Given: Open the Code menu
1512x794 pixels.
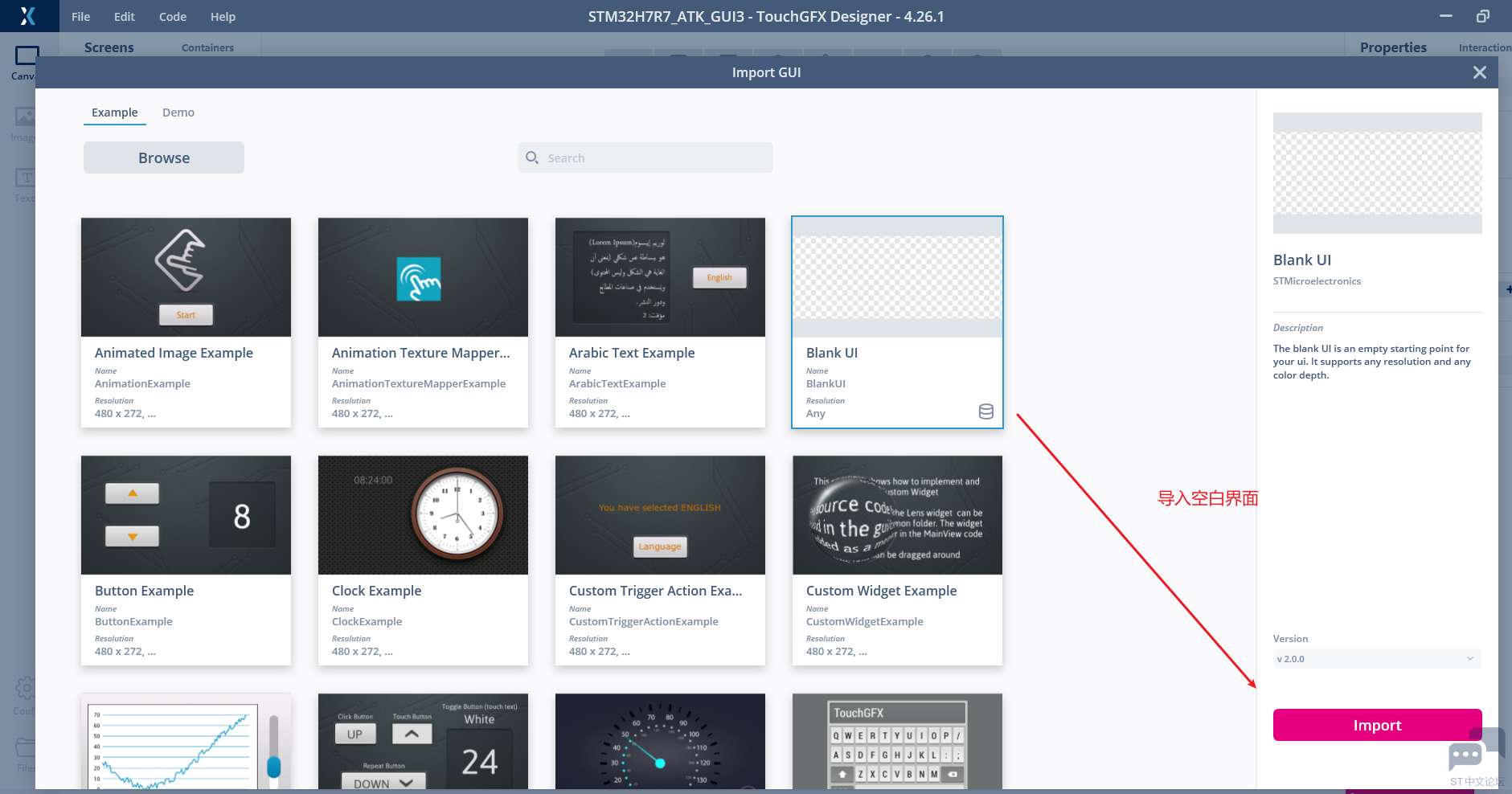Looking at the screenshot, I should 173,16.
